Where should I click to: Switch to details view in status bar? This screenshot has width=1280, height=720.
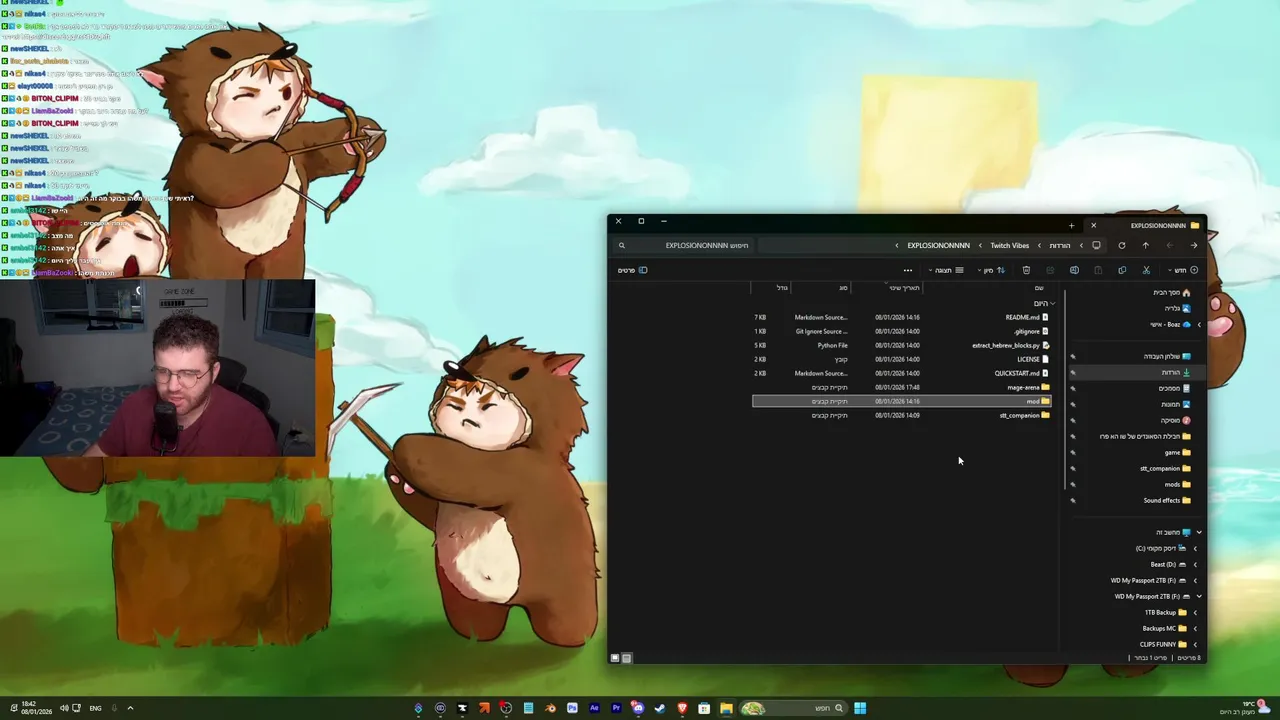pos(627,658)
